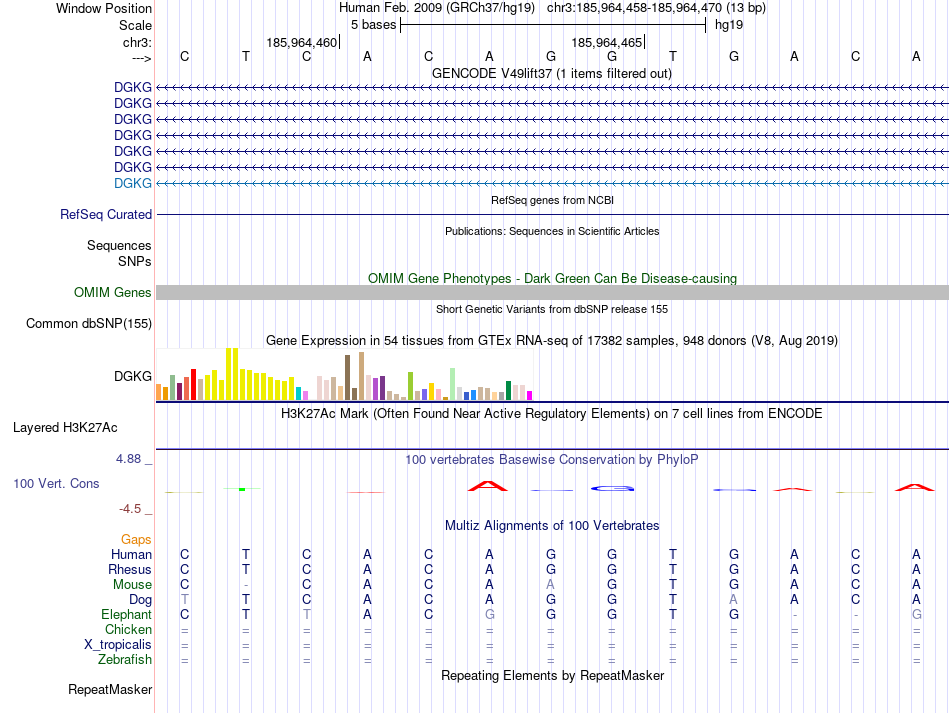Open the OMIM Gene Phenotypes track title
The height and width of the screenshot is (713, 950).
coord(552,278)
